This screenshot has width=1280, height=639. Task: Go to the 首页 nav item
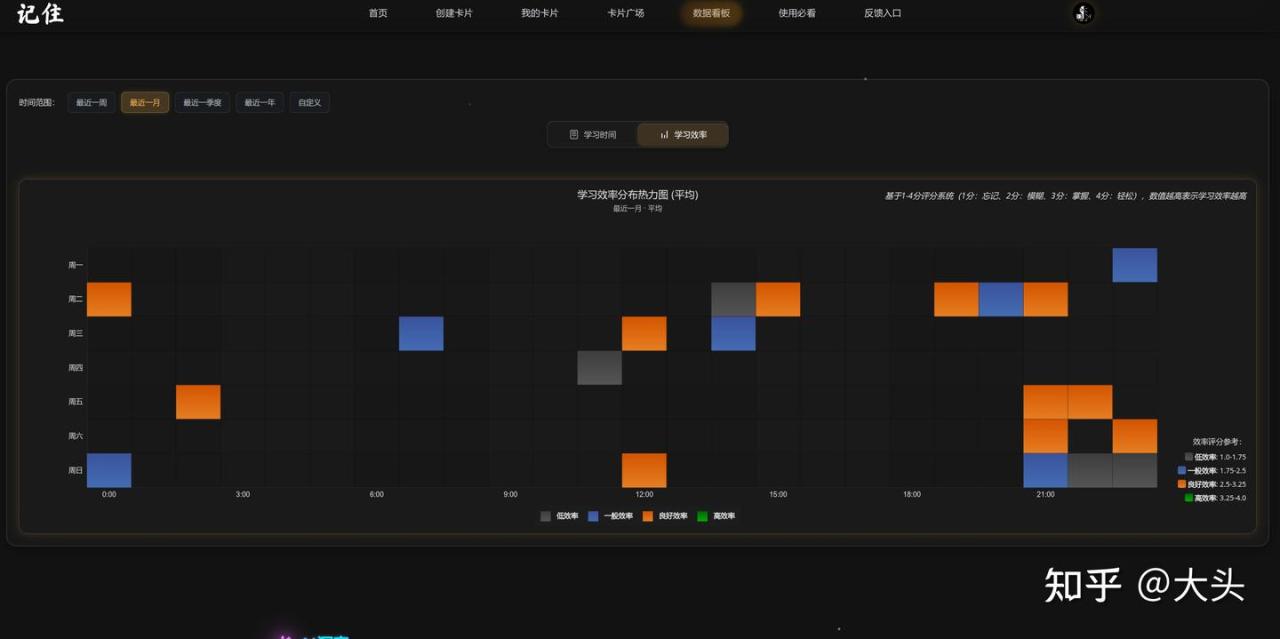[378, 13]
